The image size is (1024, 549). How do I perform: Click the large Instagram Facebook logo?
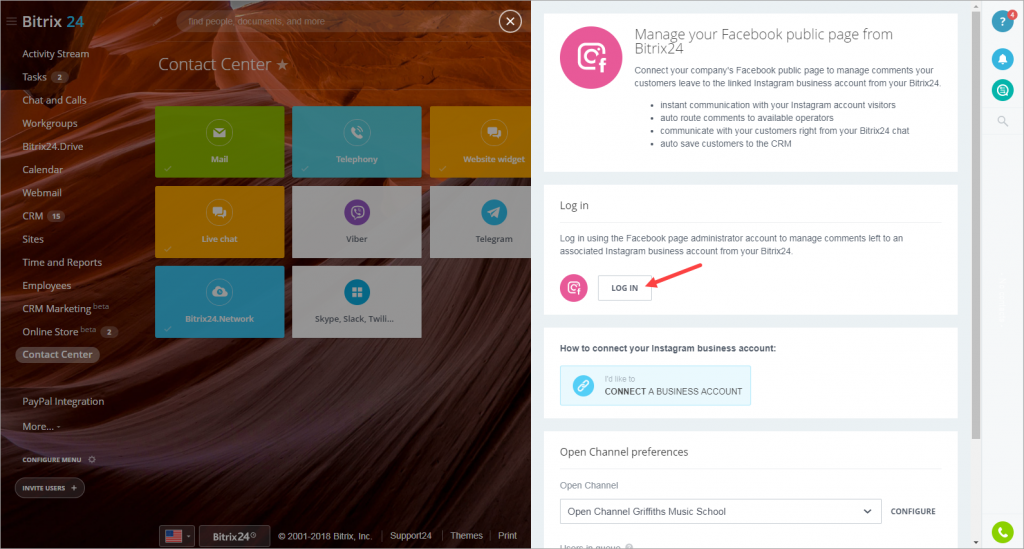591,57
